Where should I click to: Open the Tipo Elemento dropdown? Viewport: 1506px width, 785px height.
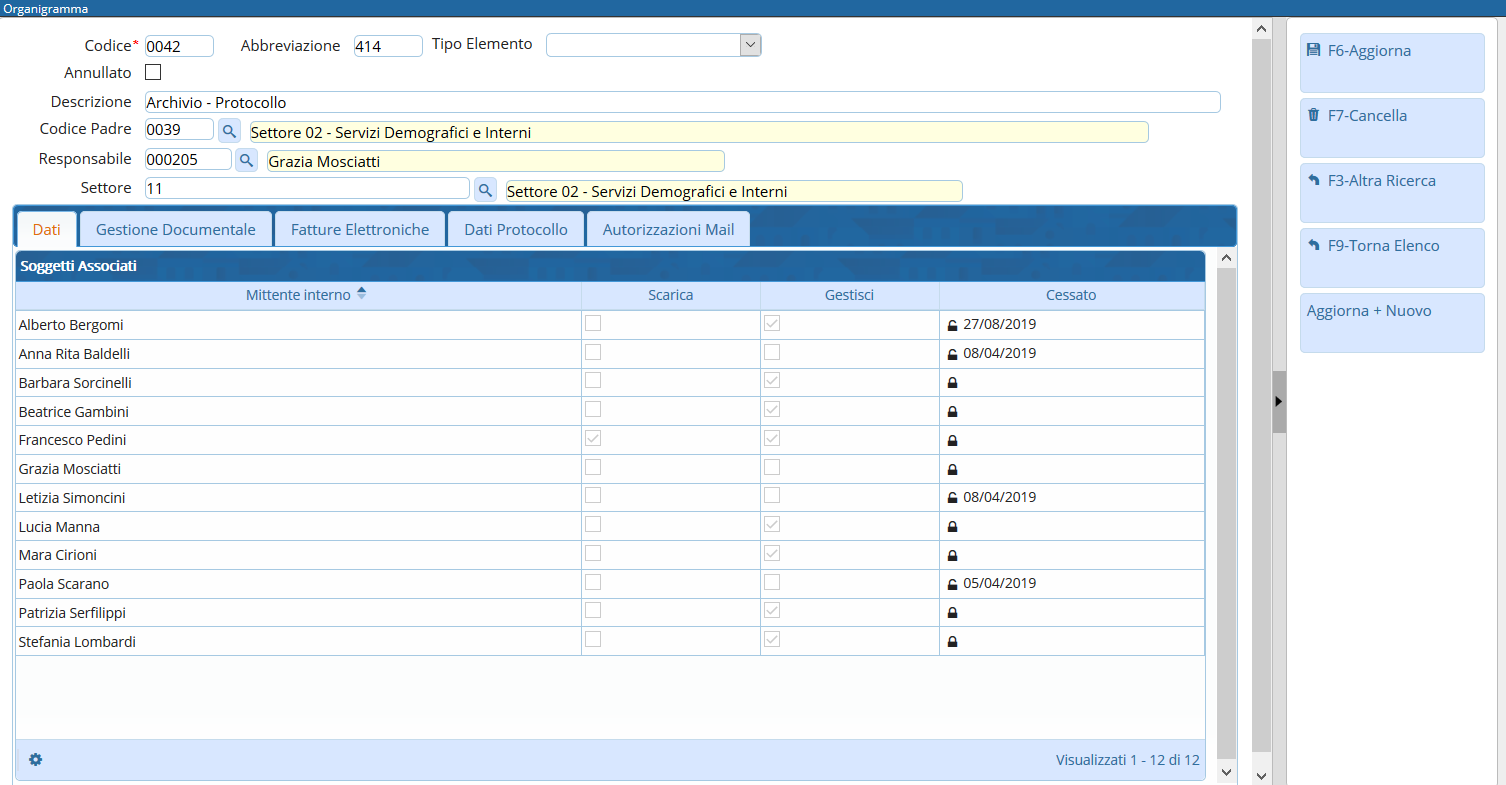pos(750,45)
